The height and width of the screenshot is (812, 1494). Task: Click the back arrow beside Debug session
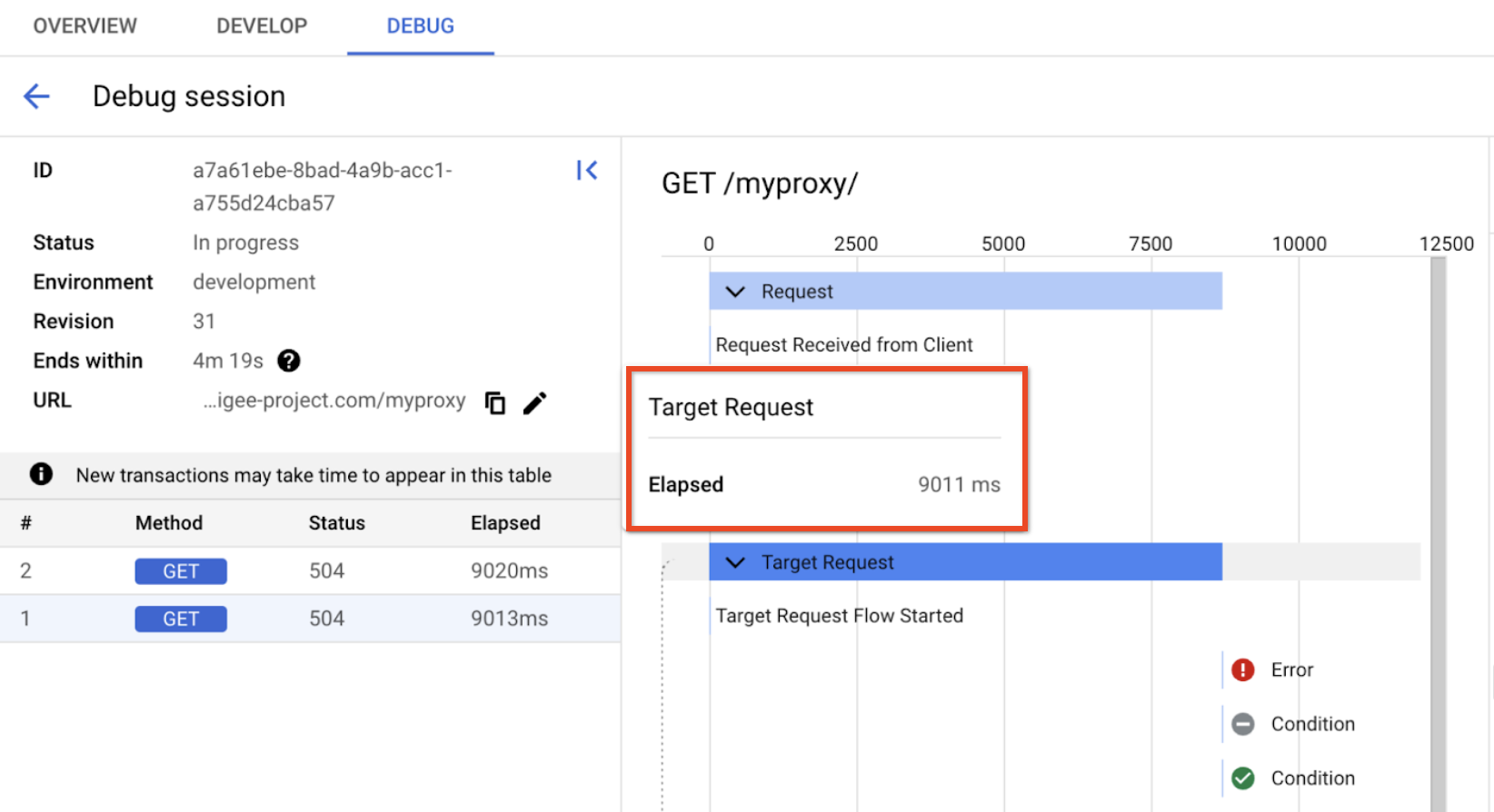(x=36, y=96)
